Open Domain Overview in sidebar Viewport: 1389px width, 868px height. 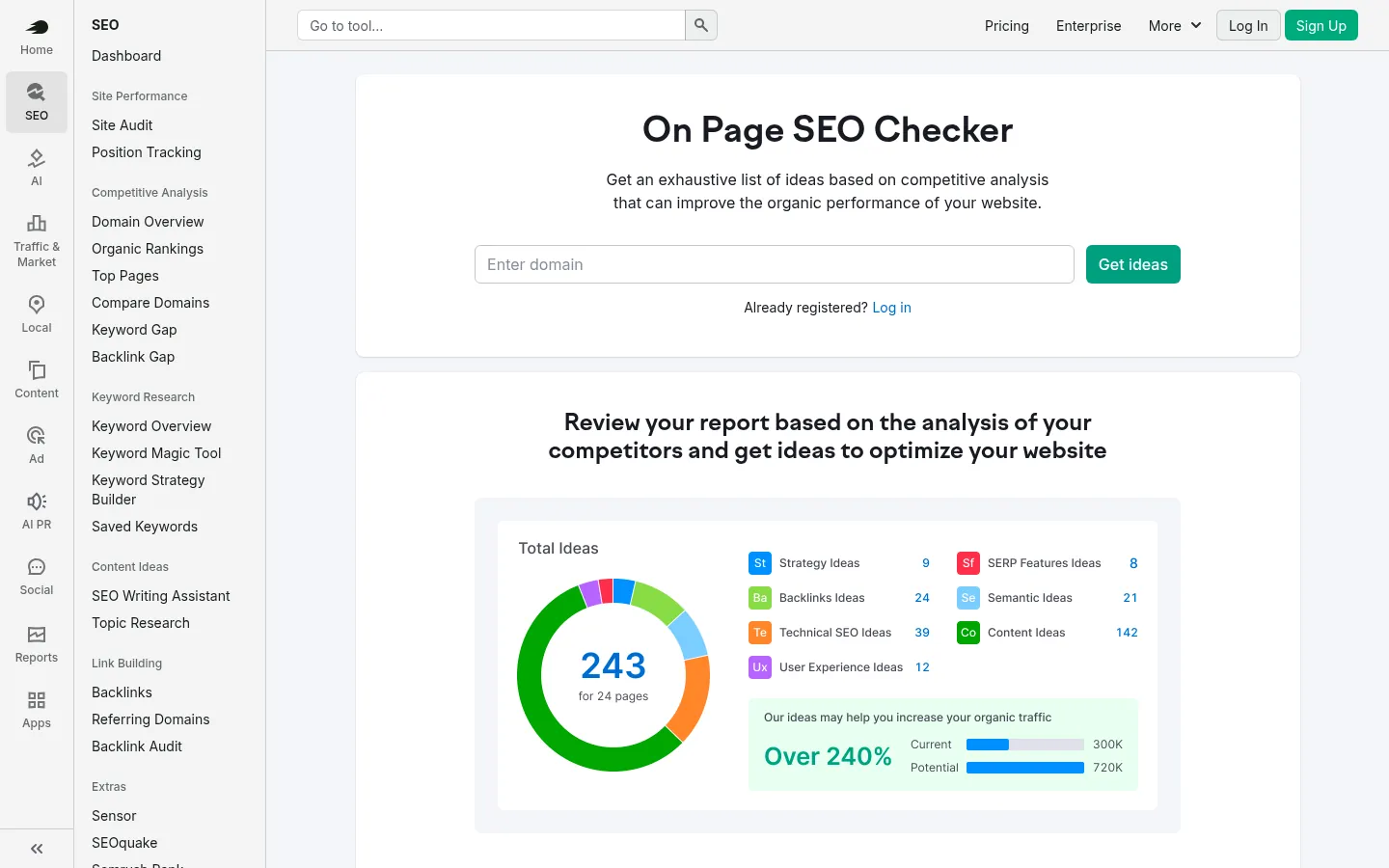pos(148,222)
